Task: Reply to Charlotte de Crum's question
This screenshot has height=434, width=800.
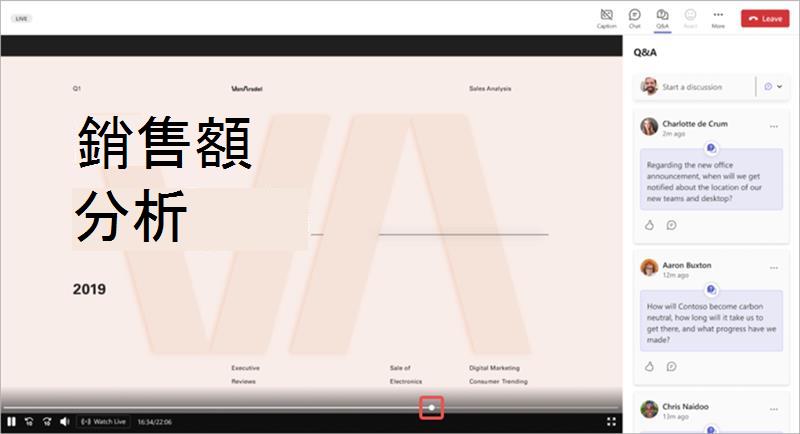Action: pos(671,225)
